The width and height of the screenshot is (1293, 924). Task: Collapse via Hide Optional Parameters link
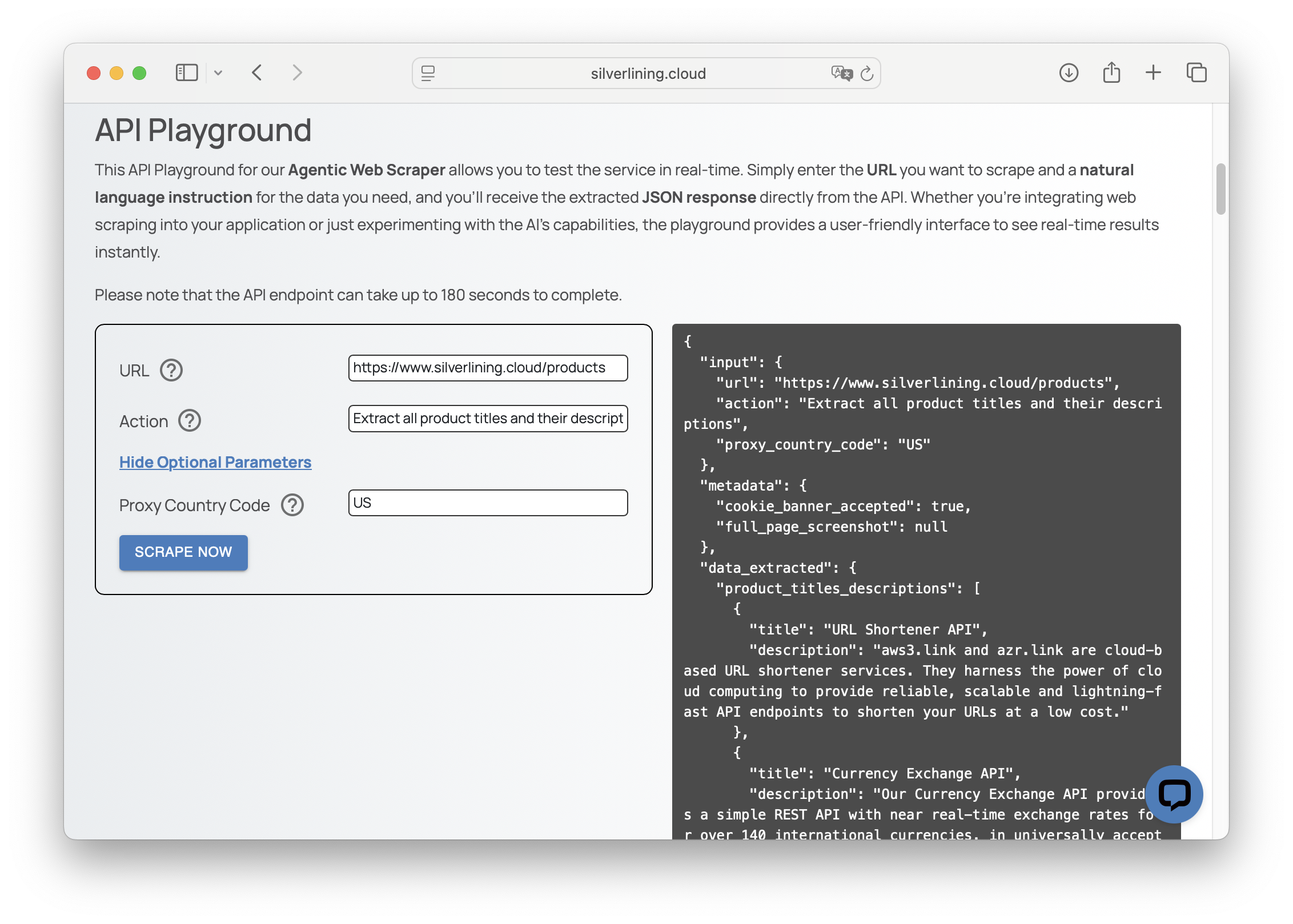click(215, 462)
